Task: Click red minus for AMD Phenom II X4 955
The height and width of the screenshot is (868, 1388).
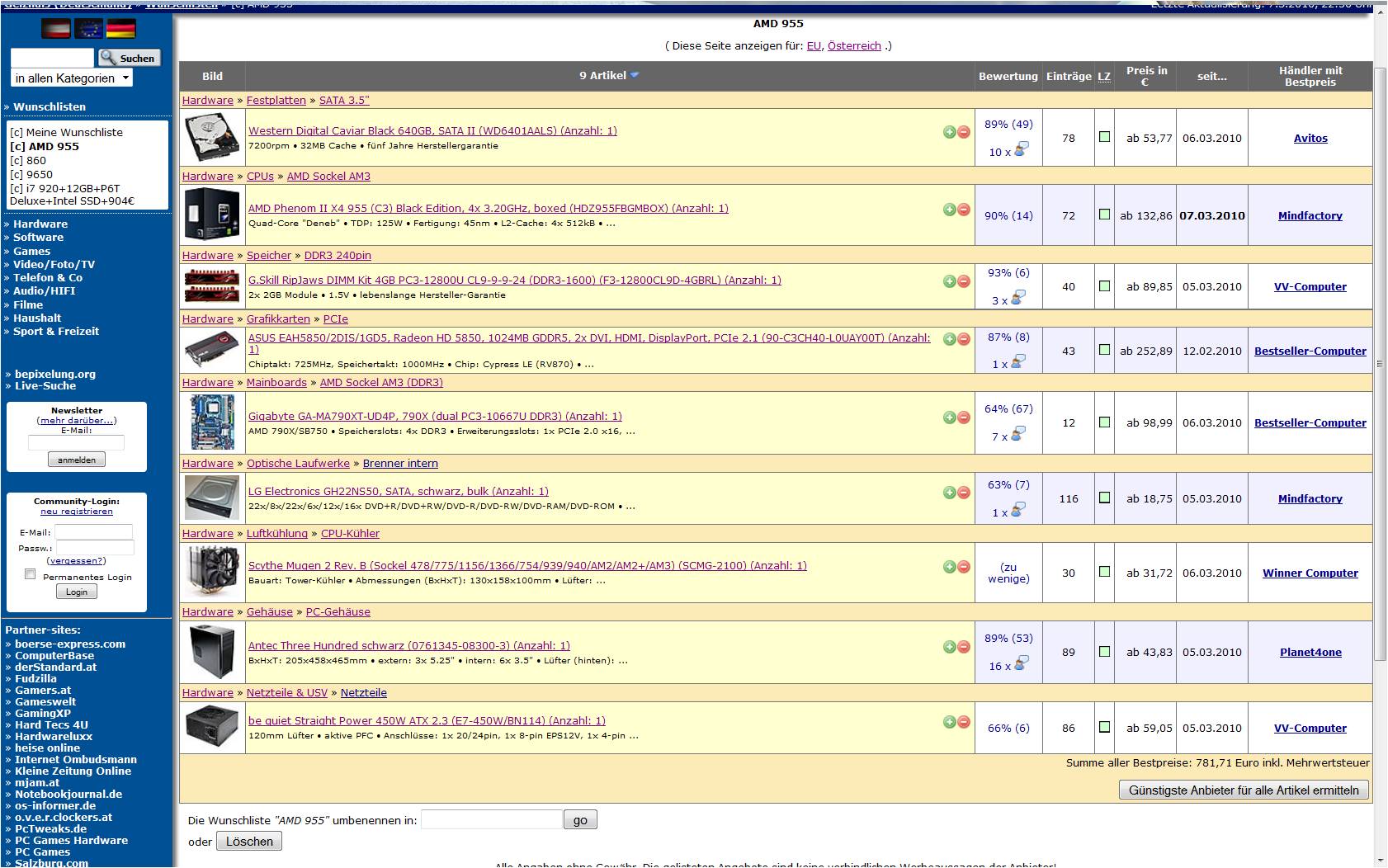Action: 963,210
